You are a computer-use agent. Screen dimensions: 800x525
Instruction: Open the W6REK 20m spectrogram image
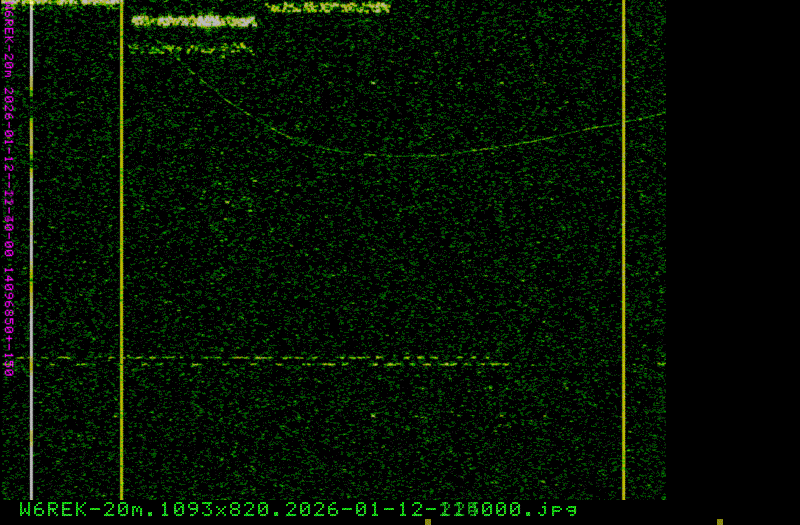[x=333, y=250]
